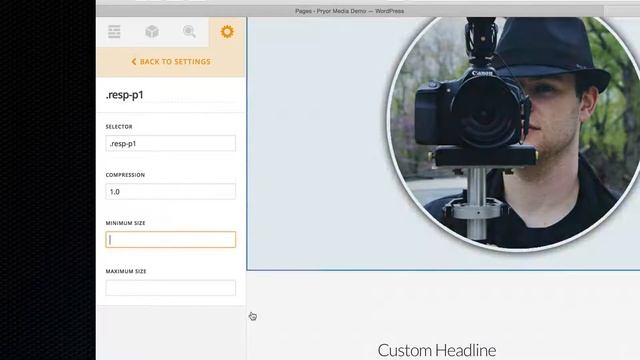Image resolution: width=640 pixels, height=360 pixels.
Task: Select the Custom Headline text
Action: (x=437, y=350)
